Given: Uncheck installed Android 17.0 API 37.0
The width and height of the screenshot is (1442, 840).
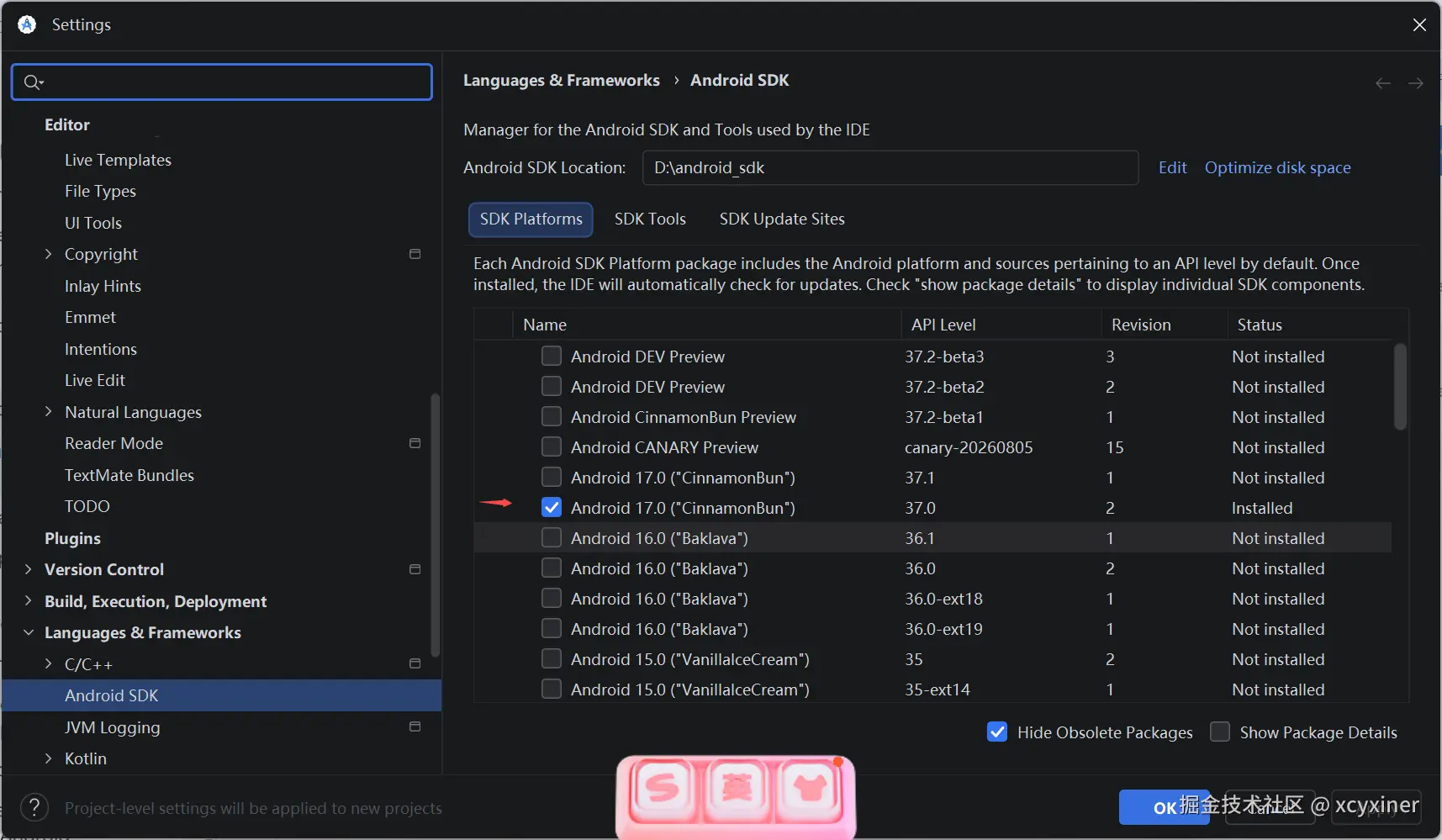Looking at the screenshot, I should (552, 507).
